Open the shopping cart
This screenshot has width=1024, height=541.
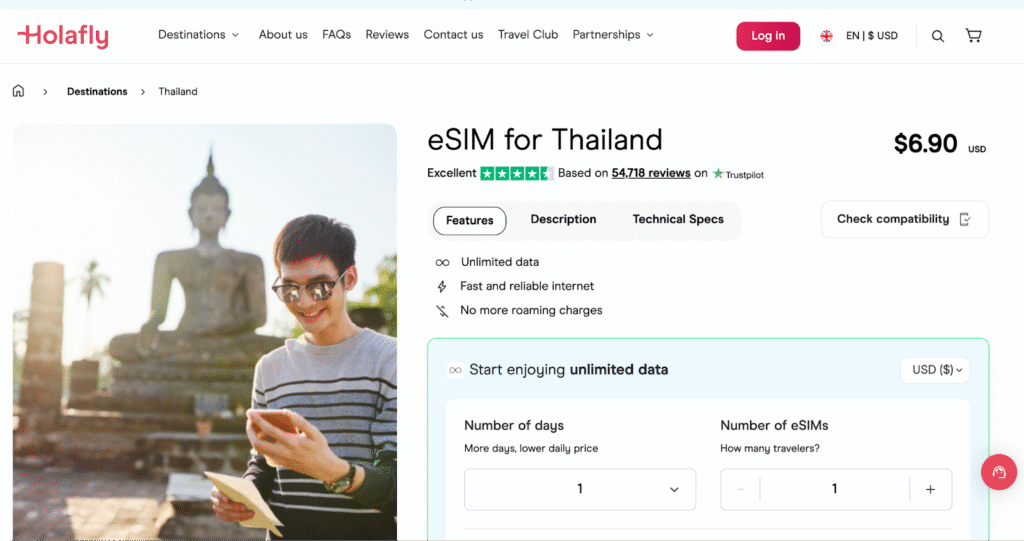(973, 36)
